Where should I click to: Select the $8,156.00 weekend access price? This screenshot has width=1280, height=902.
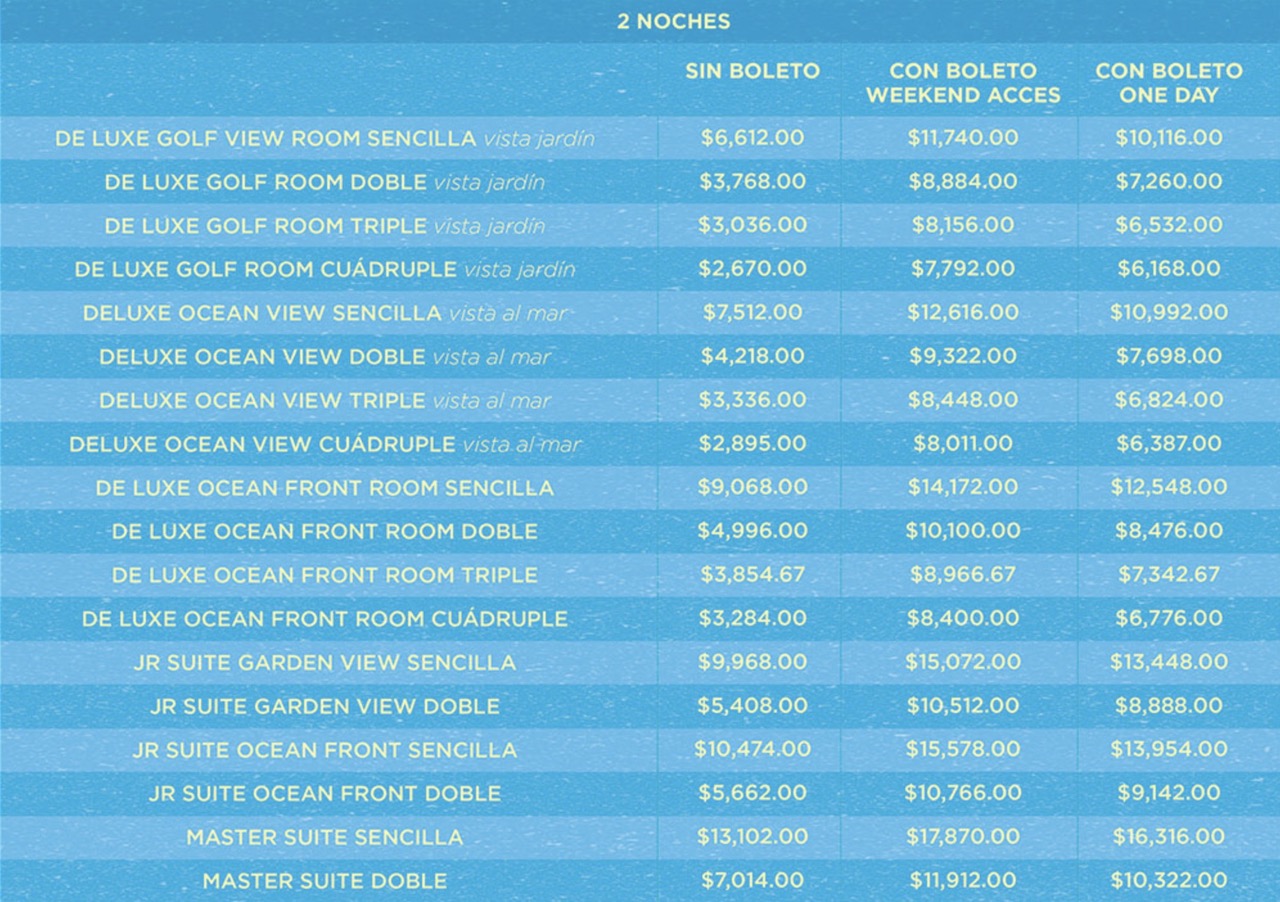962,225
